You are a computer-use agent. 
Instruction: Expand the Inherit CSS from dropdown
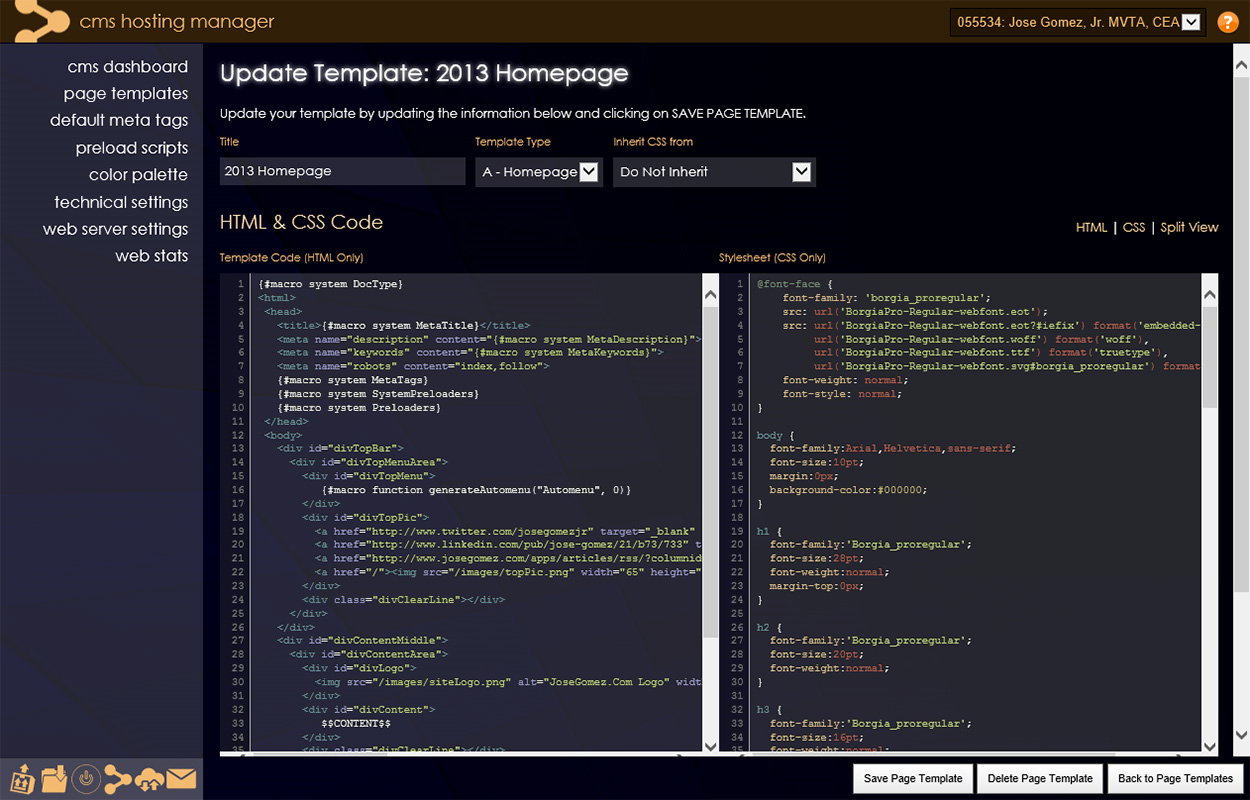click(714, 172)
